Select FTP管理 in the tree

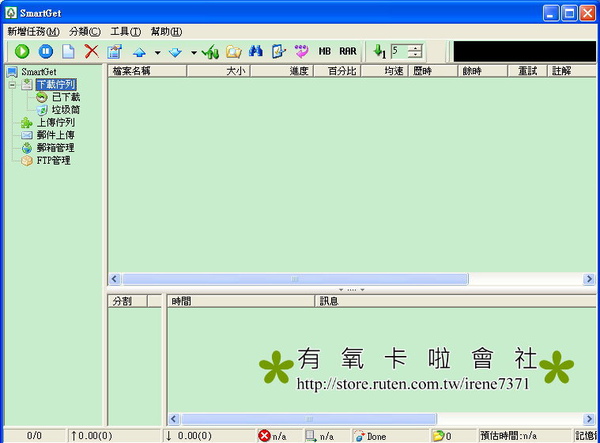[x=54, y=160]
